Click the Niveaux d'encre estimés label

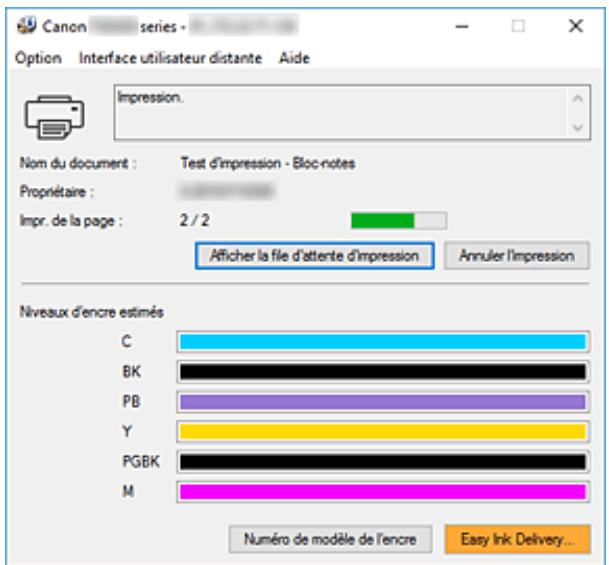pos(92,312)
